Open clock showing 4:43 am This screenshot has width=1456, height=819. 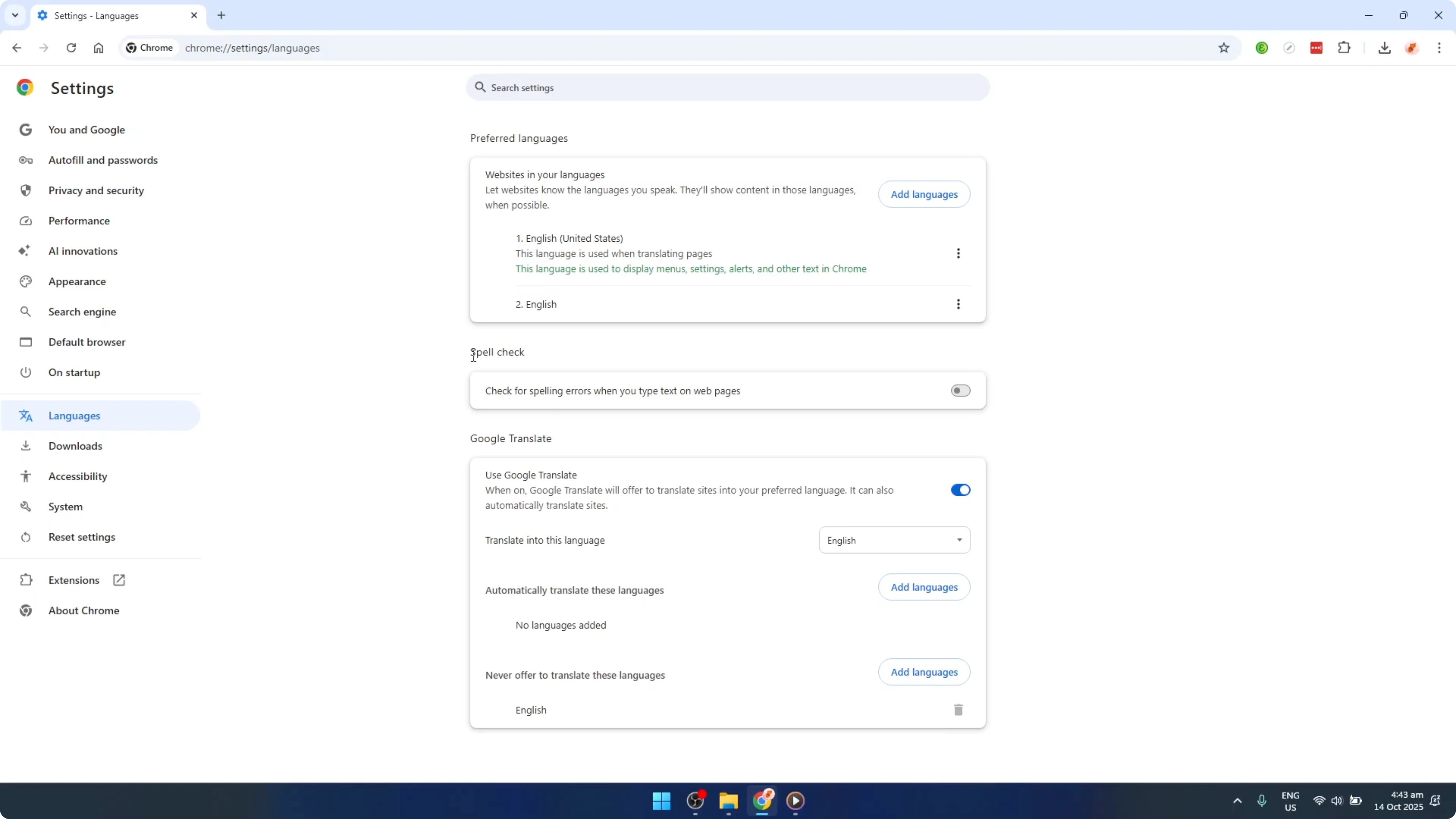1398,802
